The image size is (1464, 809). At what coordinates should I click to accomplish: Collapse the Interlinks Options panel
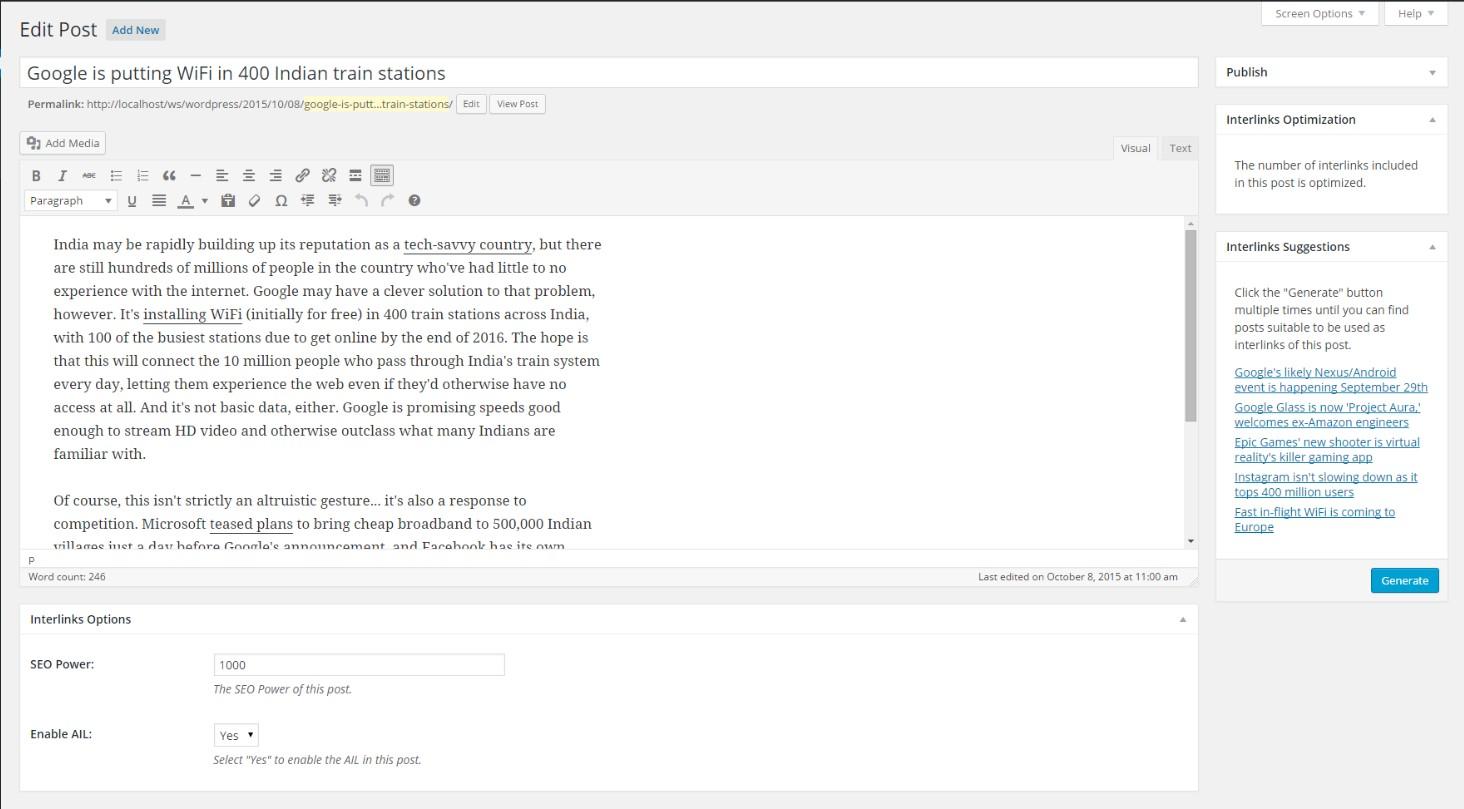click(1182, 619)
